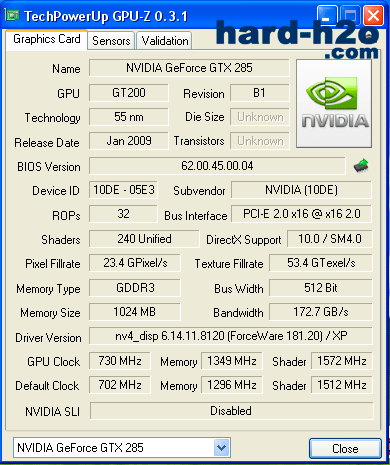
Task: Click Bandwidth 172.7 GB/s field
Action: click(x=321, y=312)
